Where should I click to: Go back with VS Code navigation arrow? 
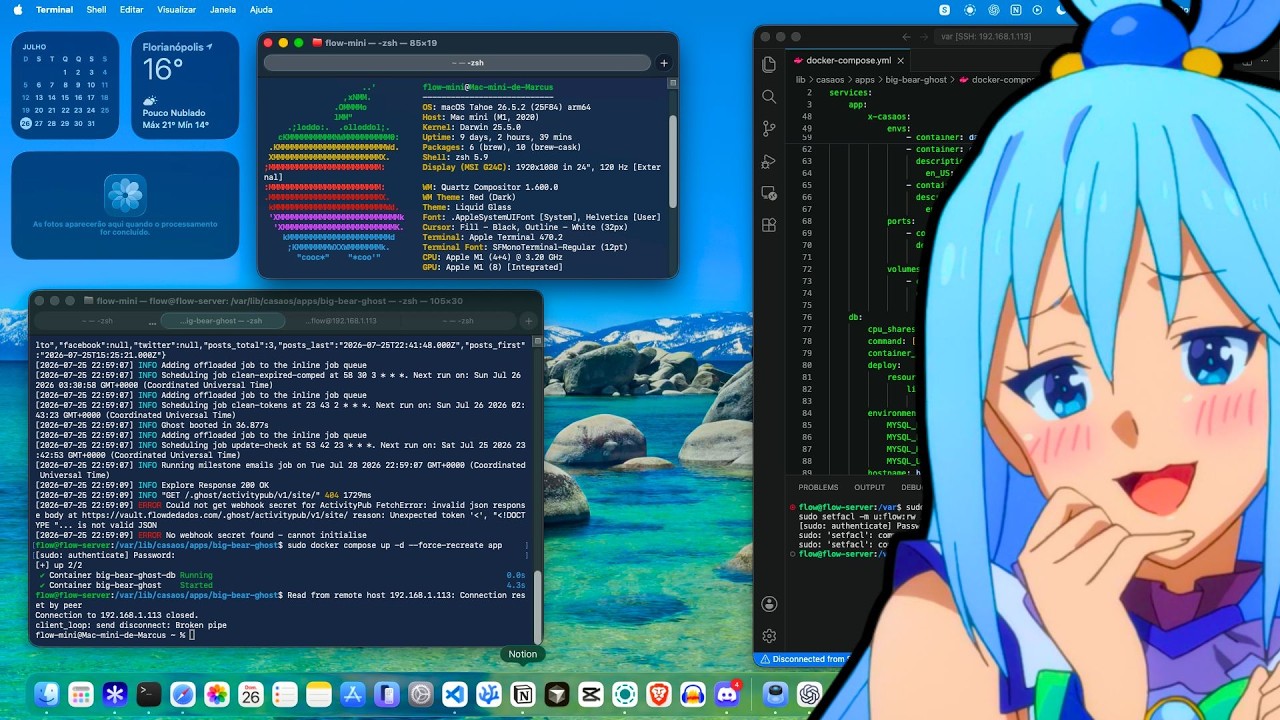(906, 37)
